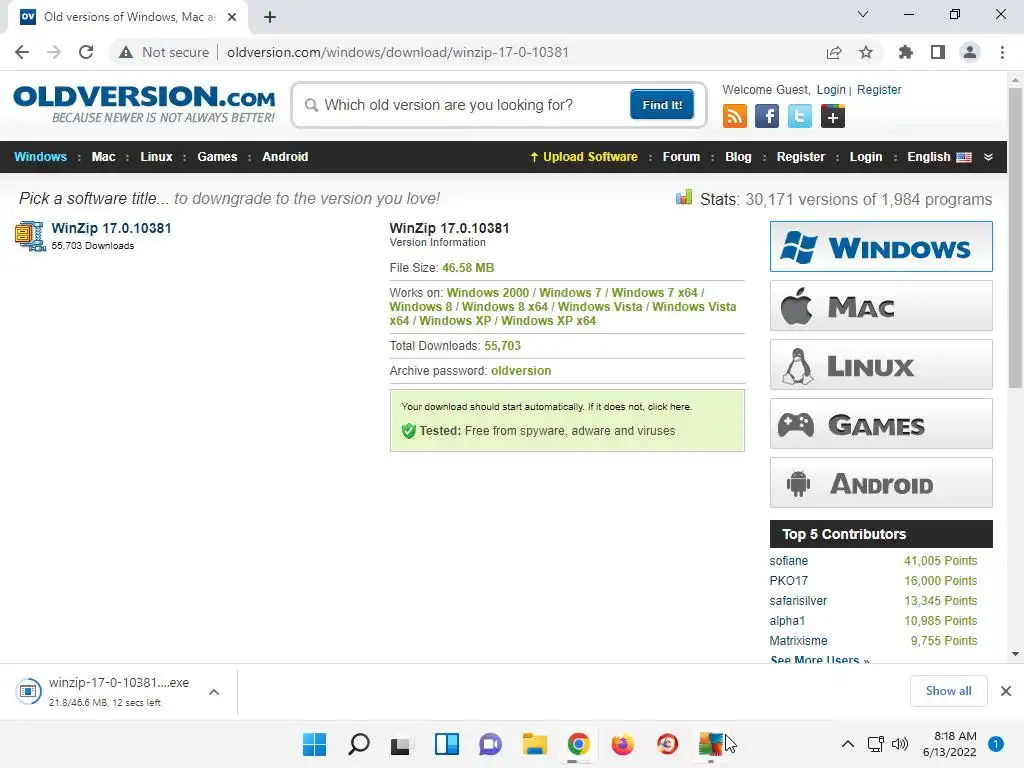The image size is (1024, 768).
Task: Open the RSS feed icon
Action: click(x=735, y=116)
